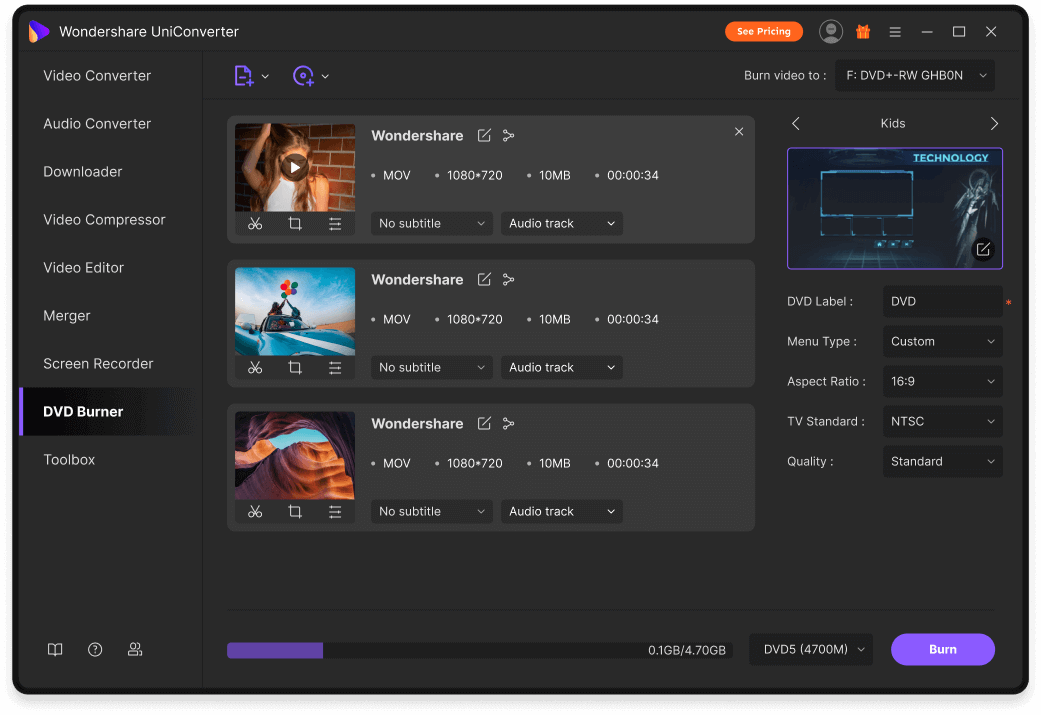Click crop icon under second video thumbnail
Image resolution: width=1041 pixels, height=715 pixels.
pyautogui.click(x=295, y=368)
